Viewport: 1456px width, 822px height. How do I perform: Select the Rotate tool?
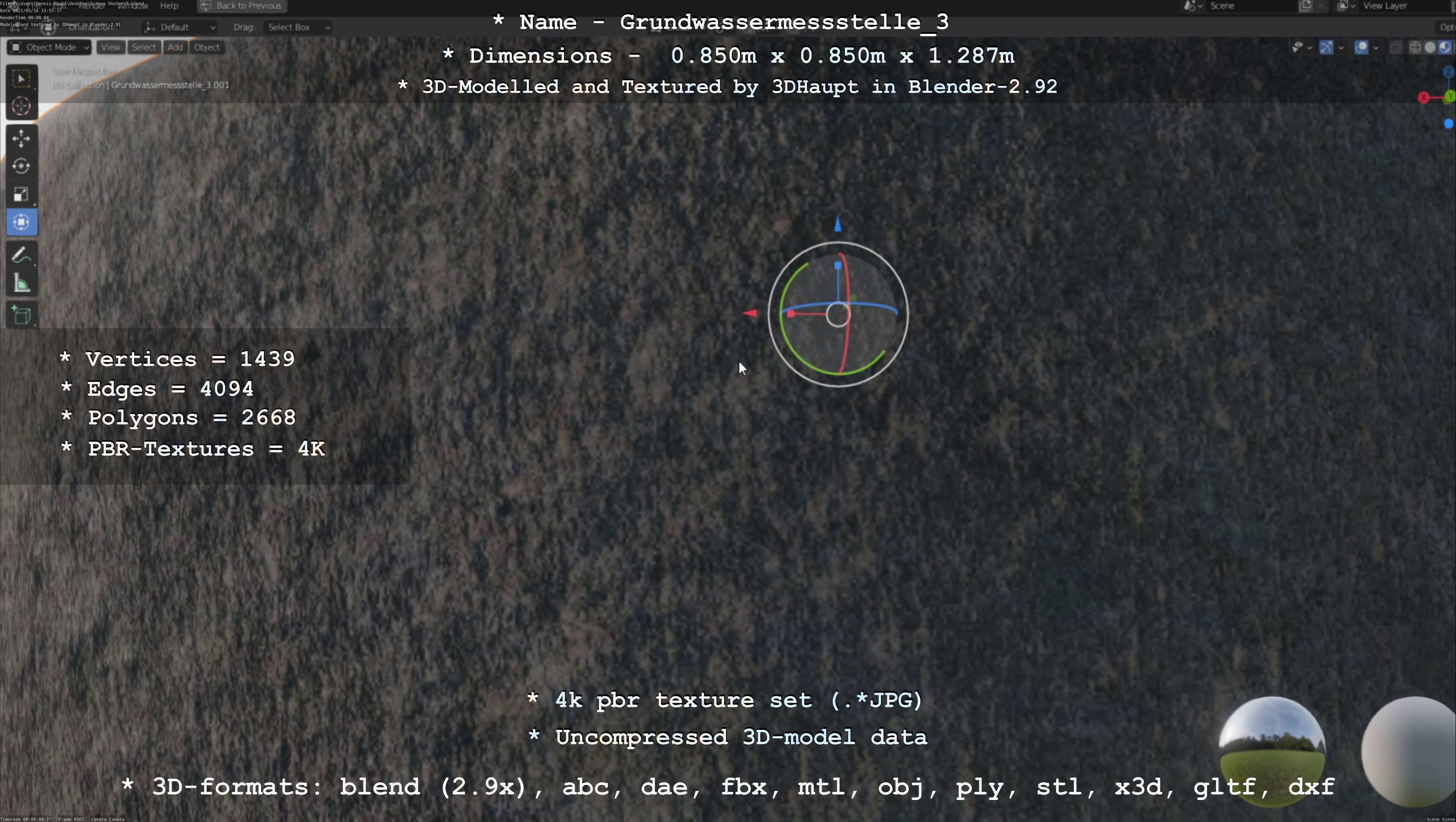click(21, 166)
